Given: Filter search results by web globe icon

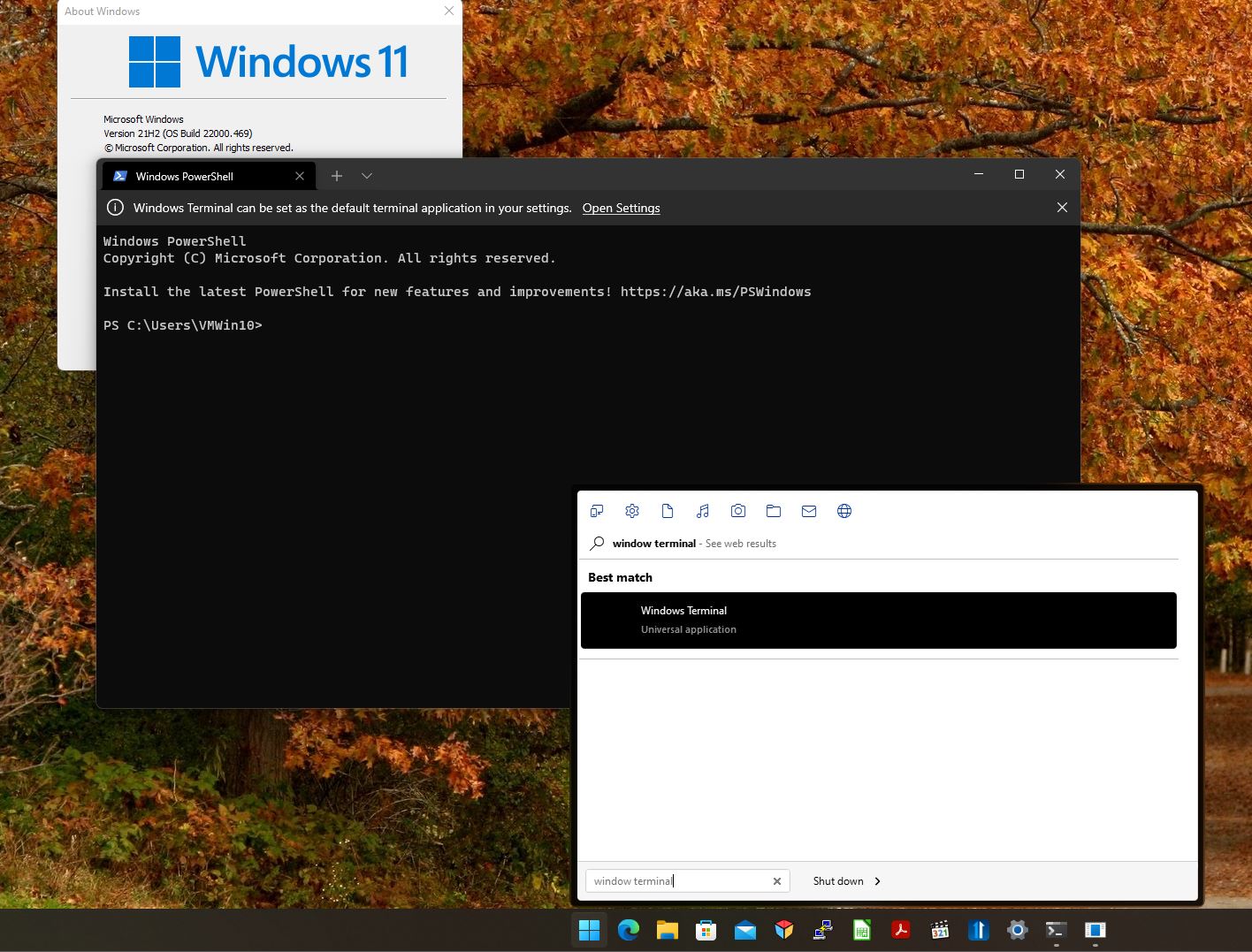Looking at the screenshot, I should pos(844,511).
